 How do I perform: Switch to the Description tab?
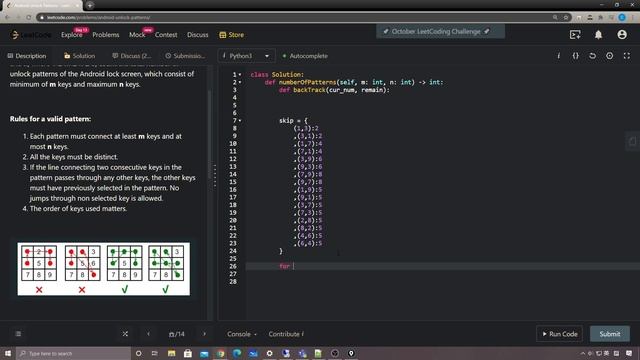(x=27, y=56)
